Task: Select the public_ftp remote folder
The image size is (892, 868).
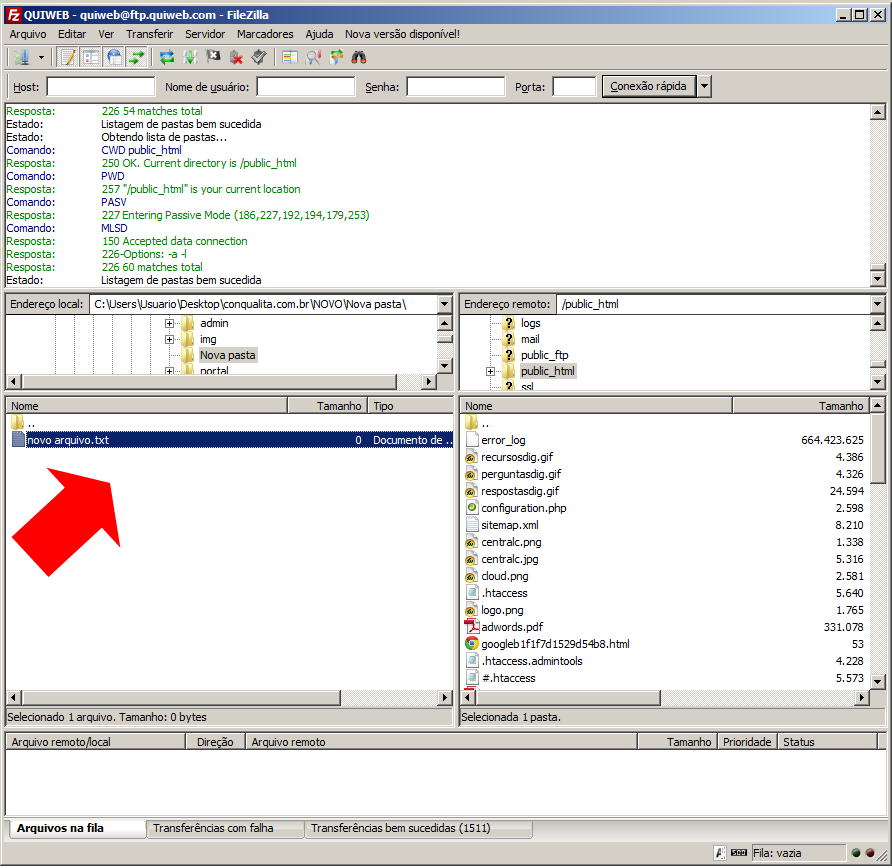Action: click(x=544, y=355)
